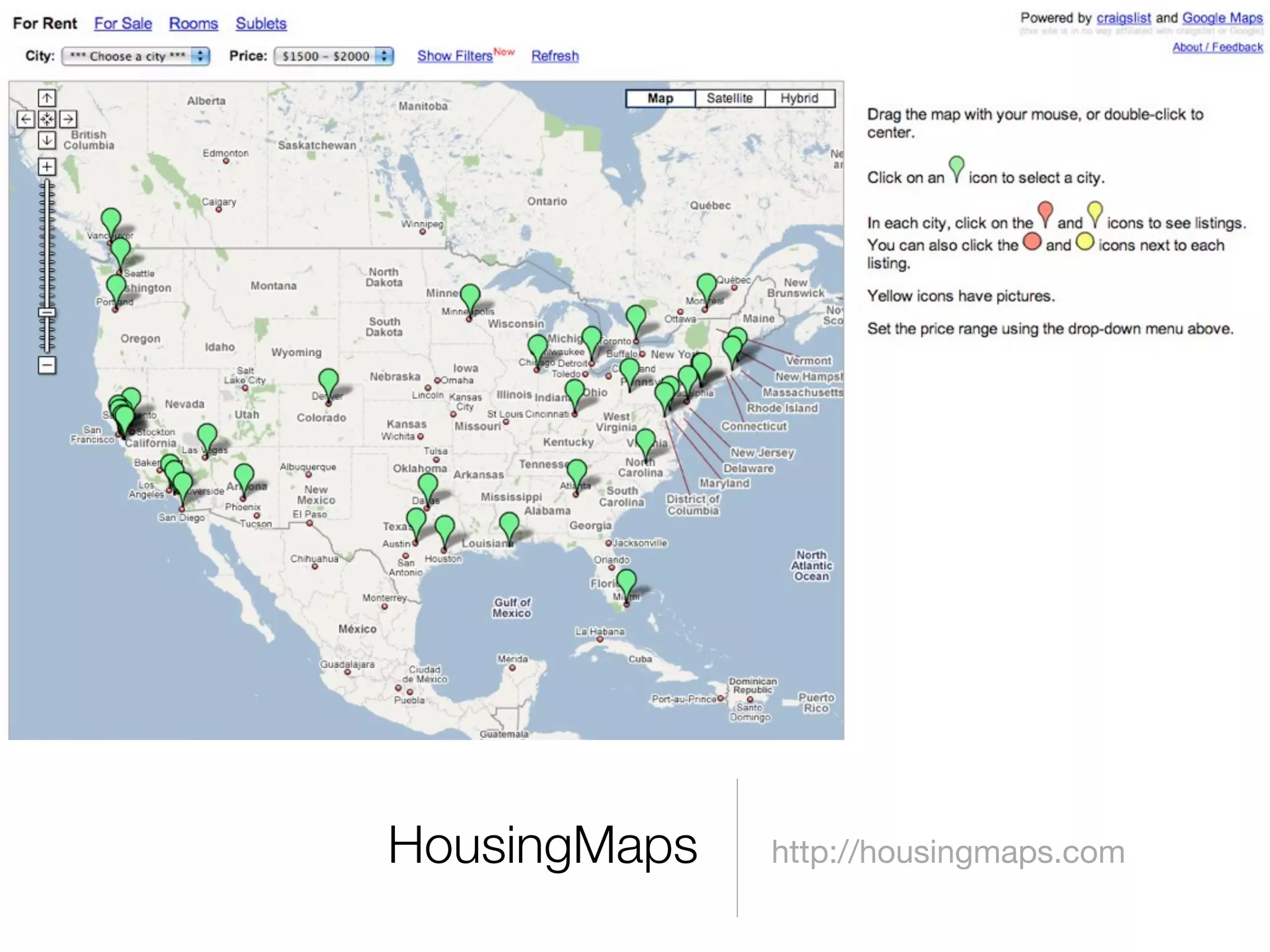The width and height of the screenshot is (1270, 952).
Task: Click the Refresh link
Action: (x=554, y=56)
